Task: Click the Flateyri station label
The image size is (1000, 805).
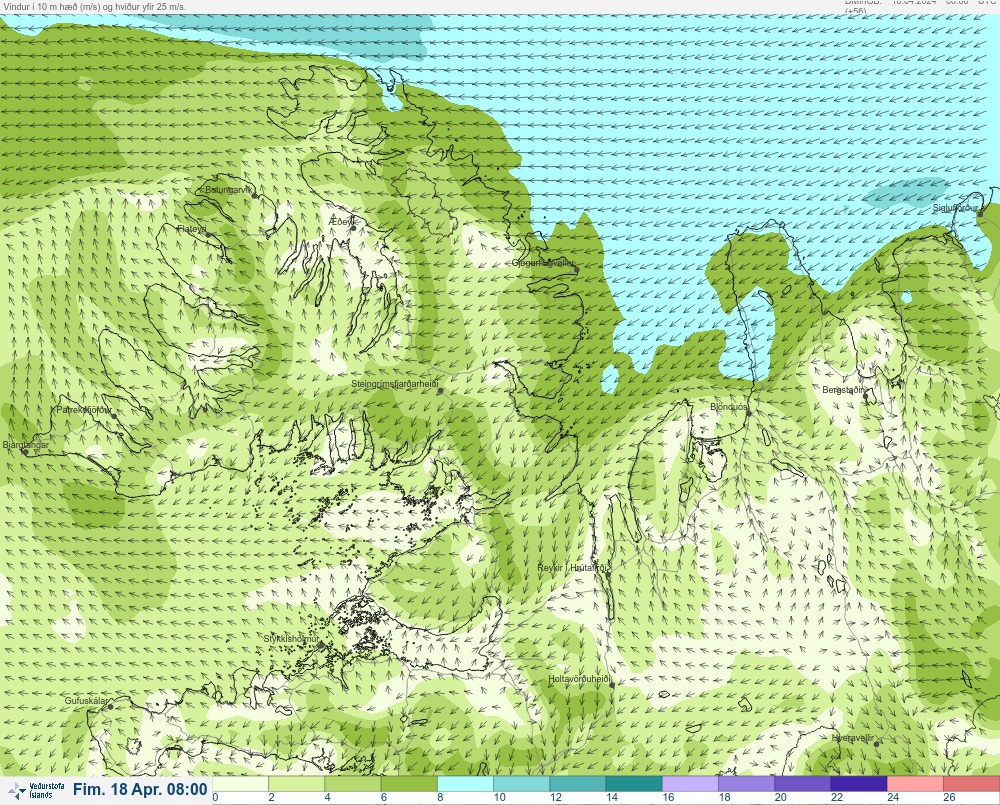Action: tap(193, 229)
